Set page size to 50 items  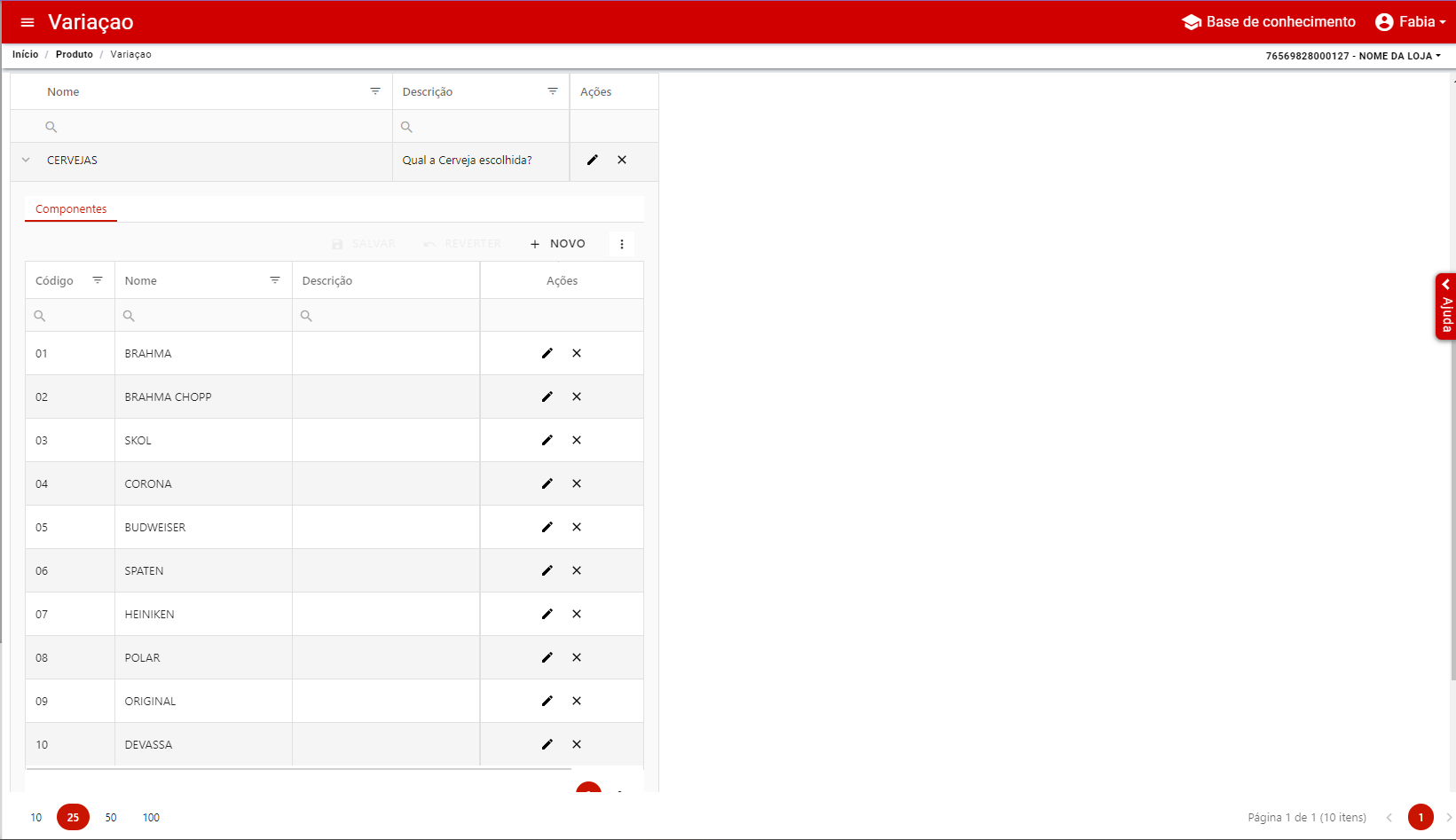pyautogui.click(x=111, y=817)
